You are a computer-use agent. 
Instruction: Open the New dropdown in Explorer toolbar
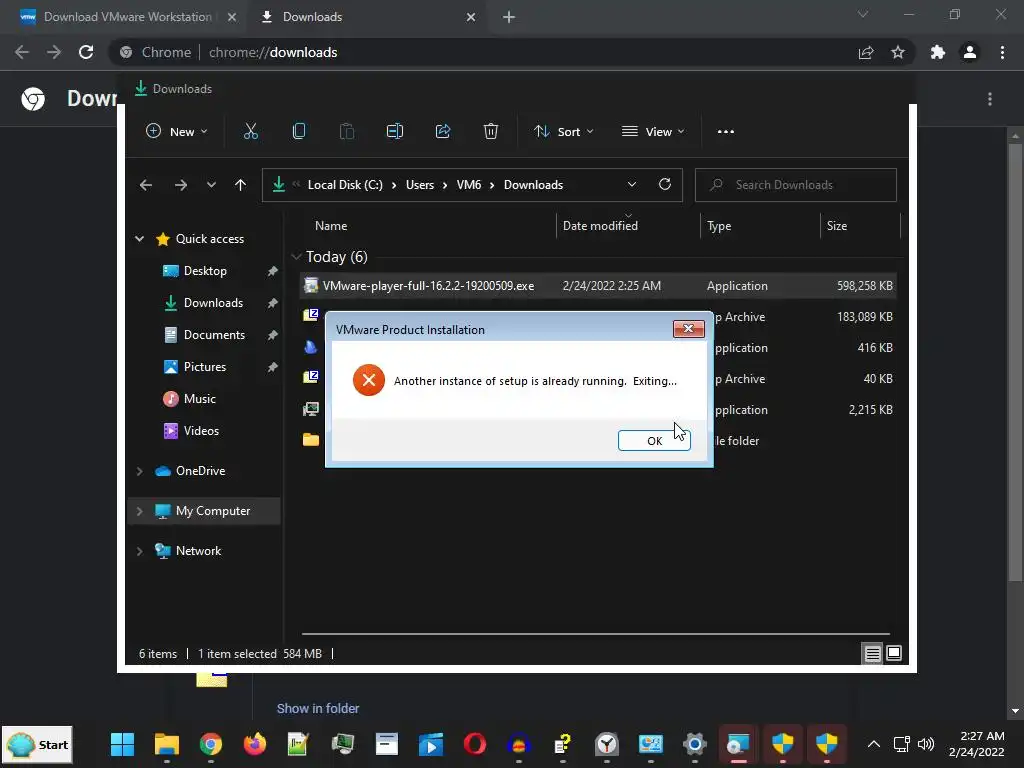[176, 131]
